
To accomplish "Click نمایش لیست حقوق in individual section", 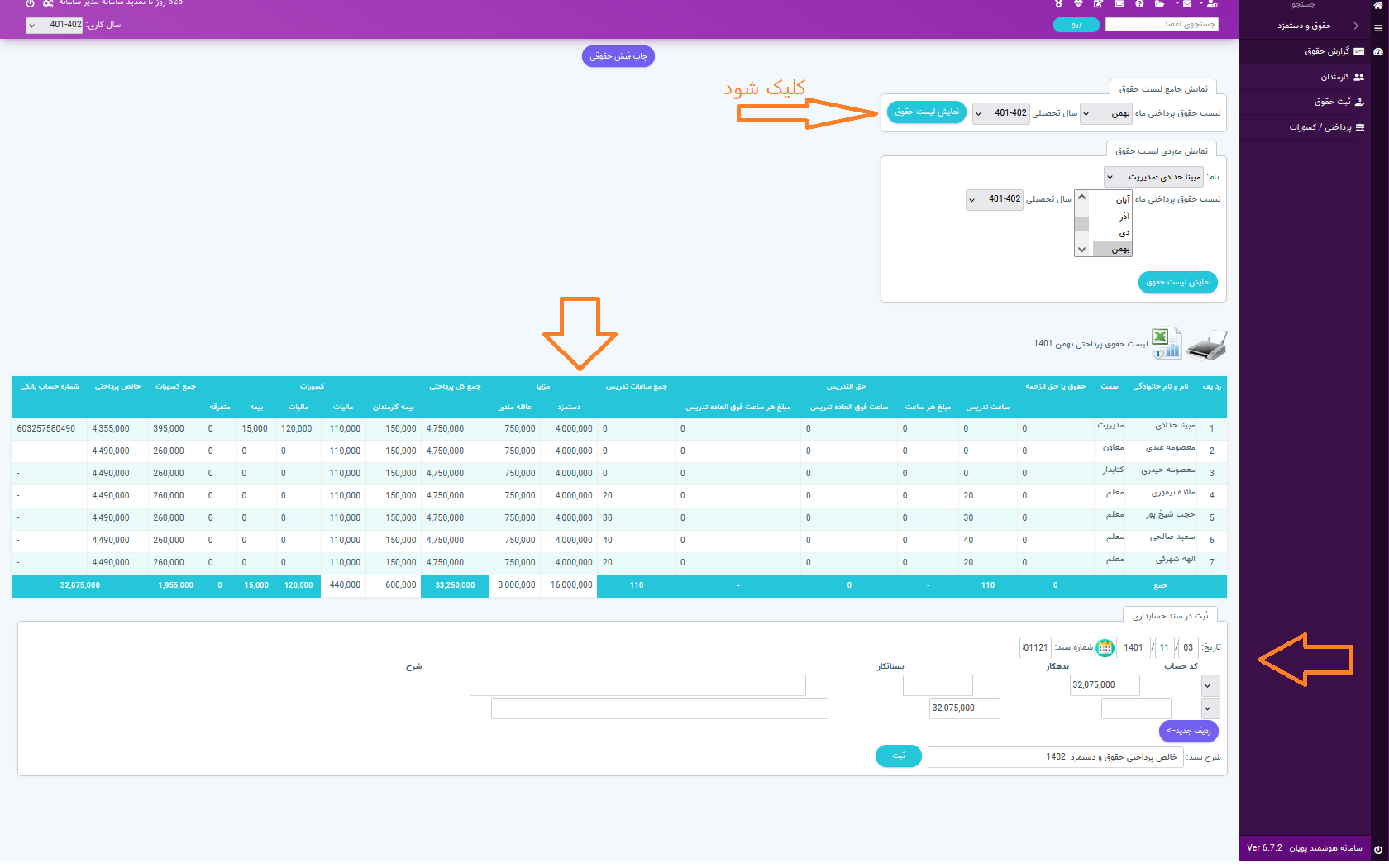I will [x=1178, y=282].
